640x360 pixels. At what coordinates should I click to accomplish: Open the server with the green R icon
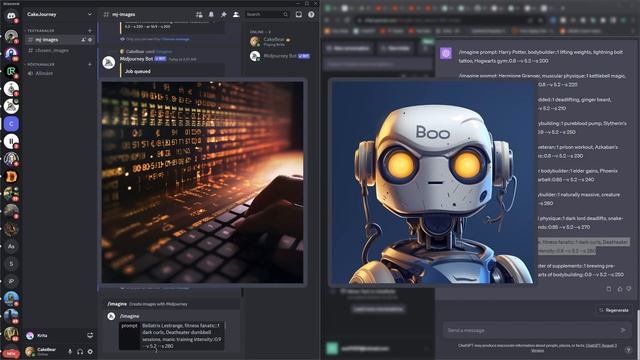point(11,71)
